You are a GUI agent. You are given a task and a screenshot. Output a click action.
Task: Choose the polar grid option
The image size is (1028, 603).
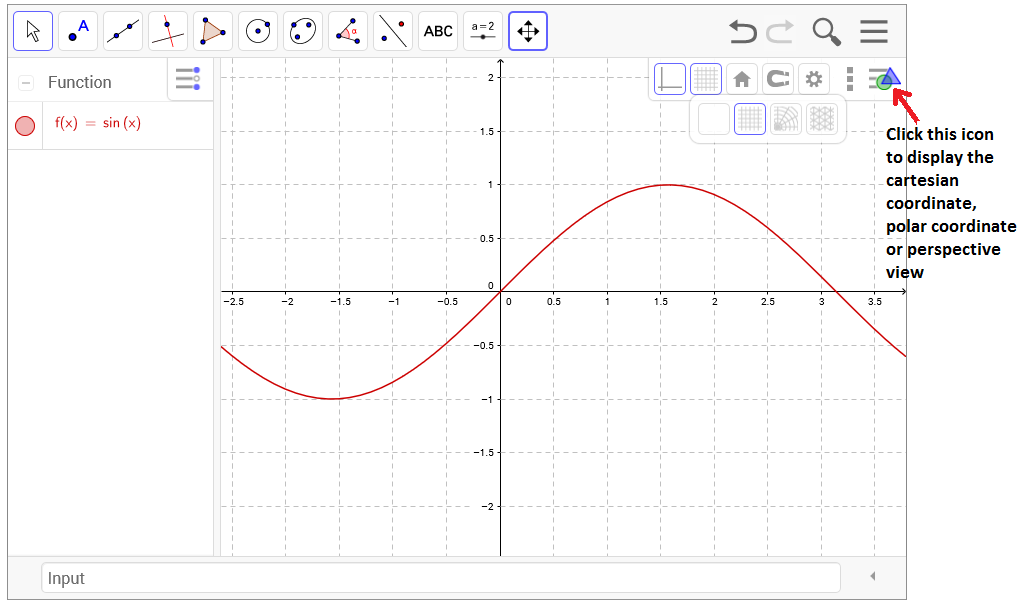pos(786,120)
